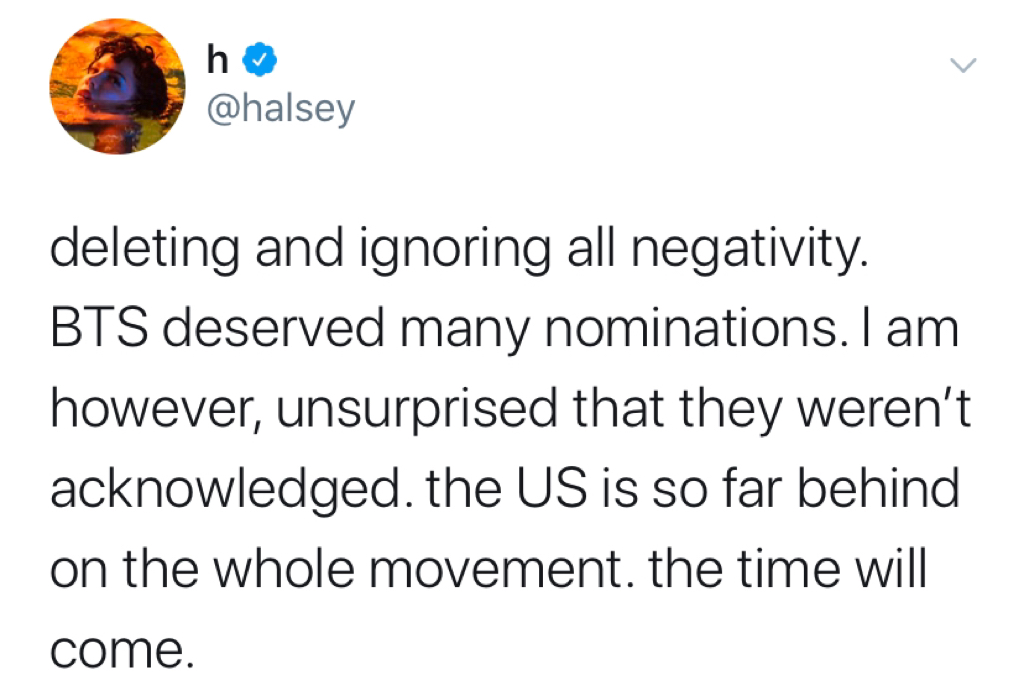The height and width of the screenshot is (696, 1024).
Task: Click the final word "come."
Action: tap(123, 652)
